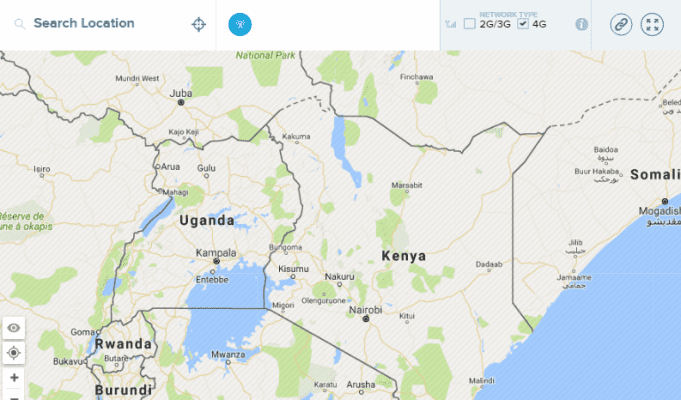Expand map to fullscreen
Screen dimensions: 681x400
tap(652, 24)
